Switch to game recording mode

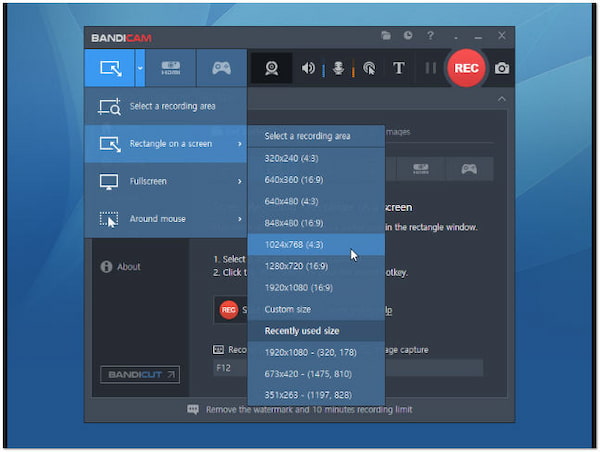[221, 69]
